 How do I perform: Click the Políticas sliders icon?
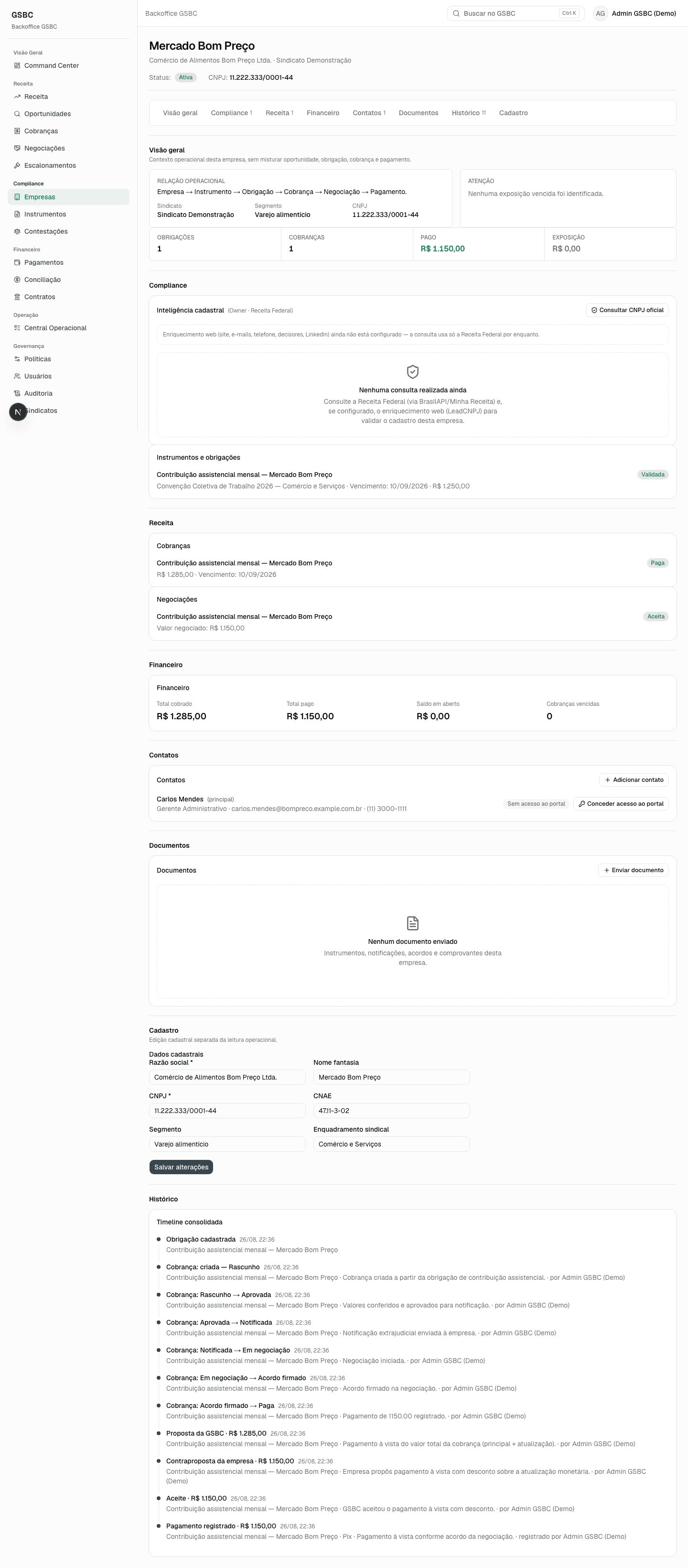click(17, 359)
